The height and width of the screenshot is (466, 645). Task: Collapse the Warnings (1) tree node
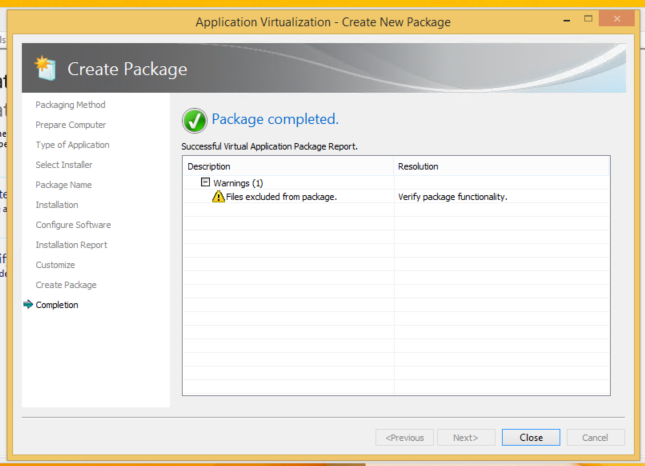click(x=205, y=182)
